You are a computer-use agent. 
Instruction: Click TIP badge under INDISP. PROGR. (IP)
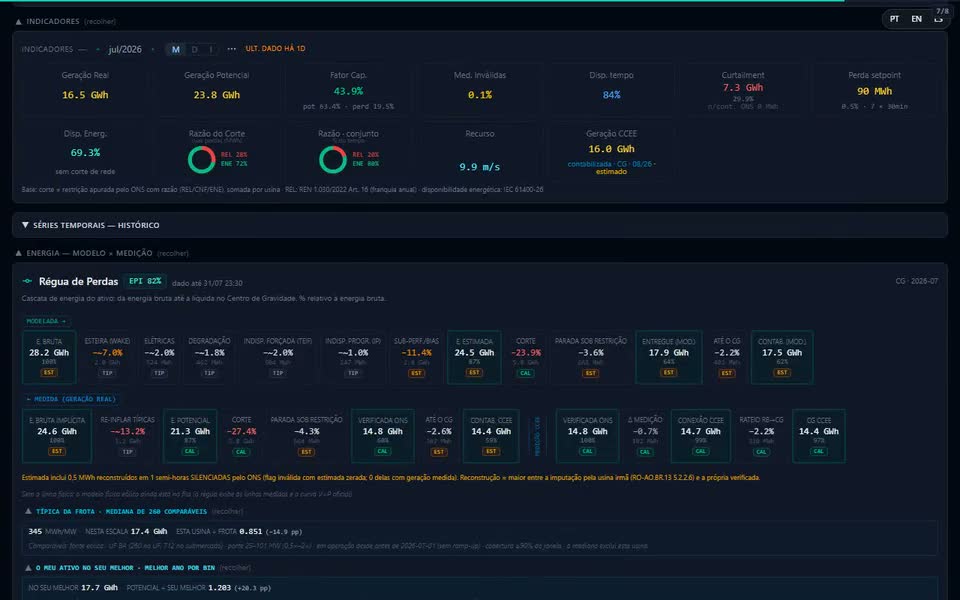pos(353,372)
